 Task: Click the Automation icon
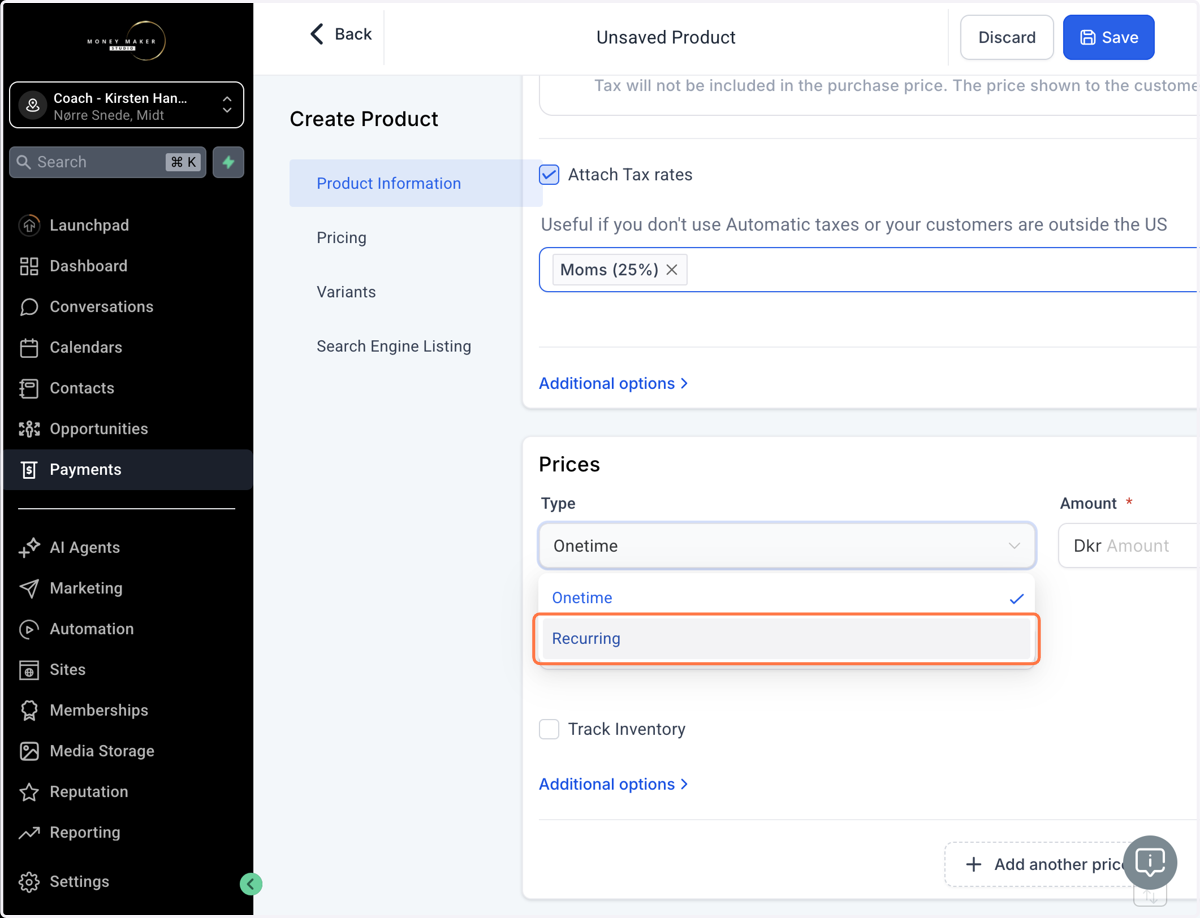click(29, 629)
